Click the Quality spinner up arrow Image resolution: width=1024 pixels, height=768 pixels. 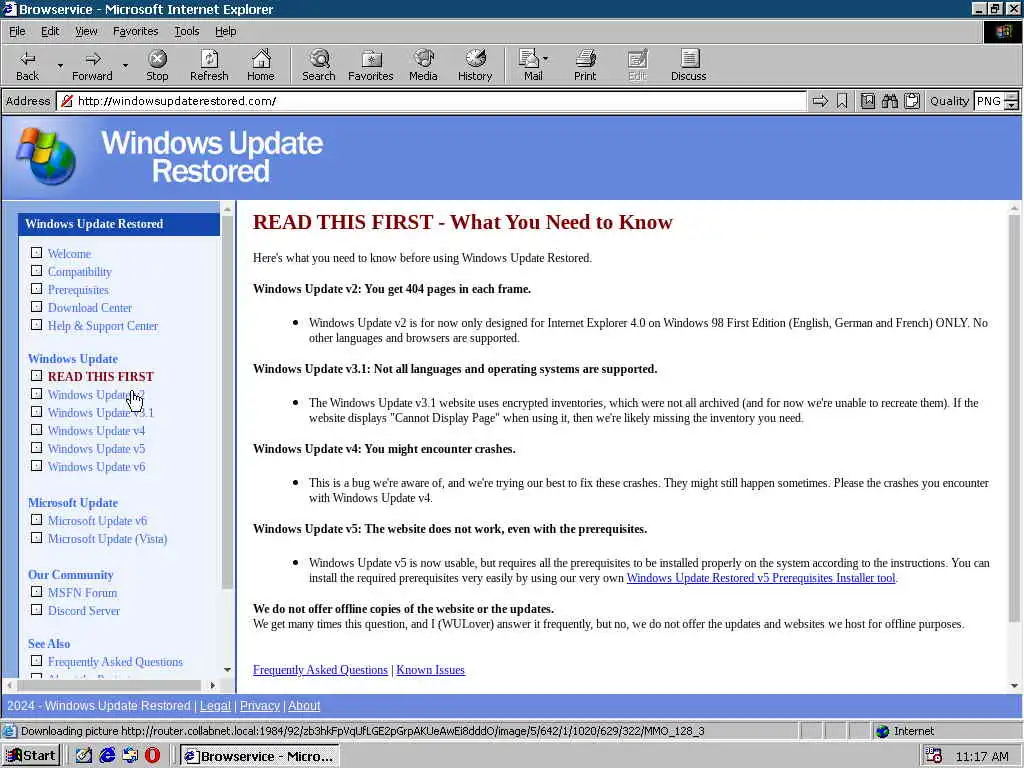[x=1012, y=97]
